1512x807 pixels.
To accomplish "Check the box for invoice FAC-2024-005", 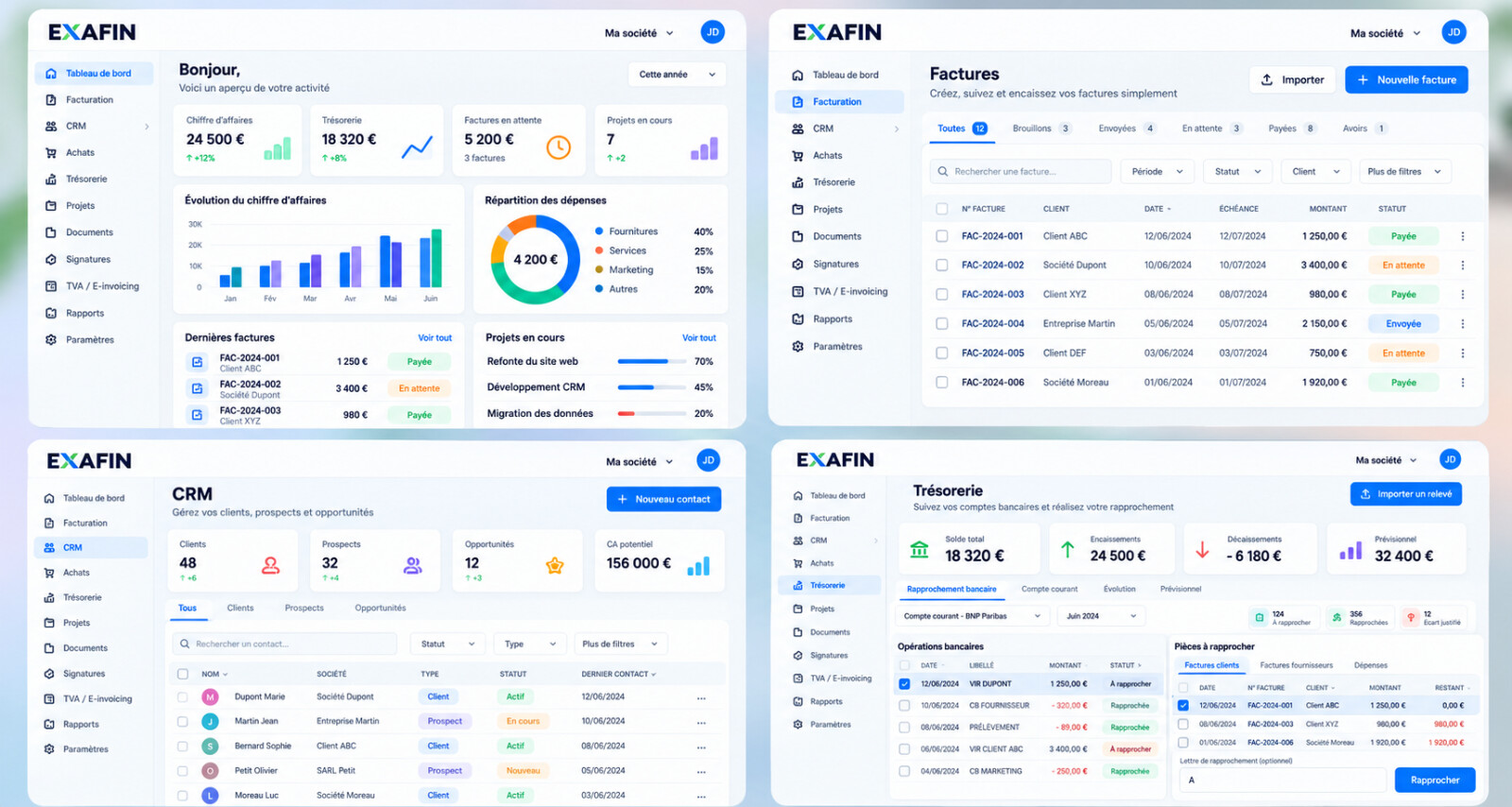I will point(941,353).
